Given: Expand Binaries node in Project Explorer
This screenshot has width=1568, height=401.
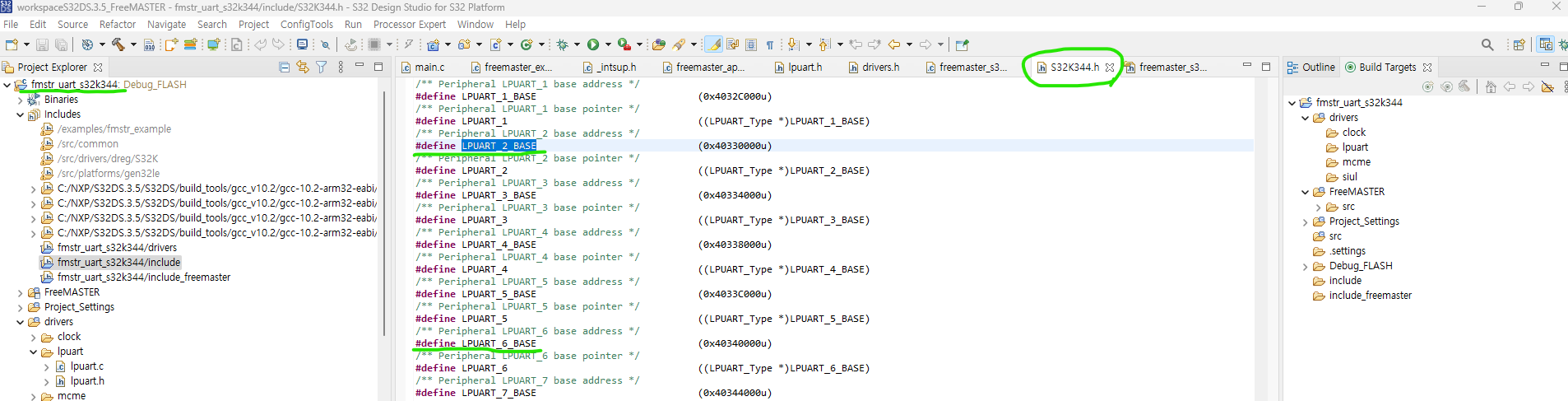Looking at the screenshot, I should (21, 100).
